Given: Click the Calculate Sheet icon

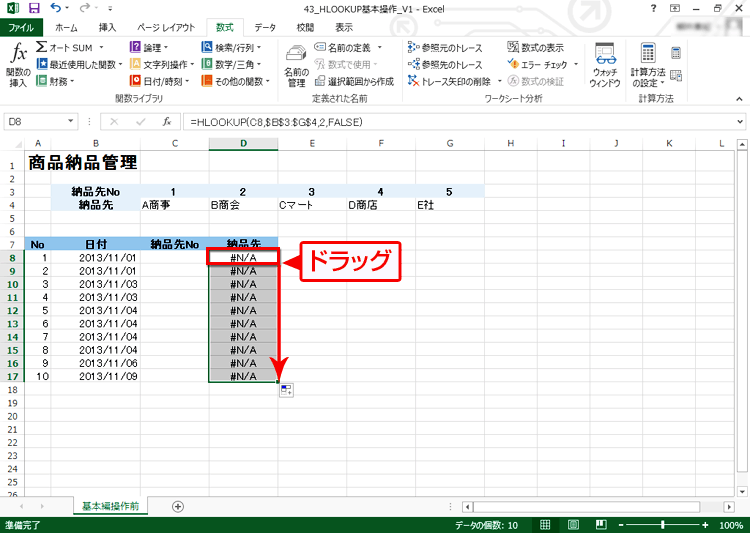Looking at the screenshot, I should point(676,75).
